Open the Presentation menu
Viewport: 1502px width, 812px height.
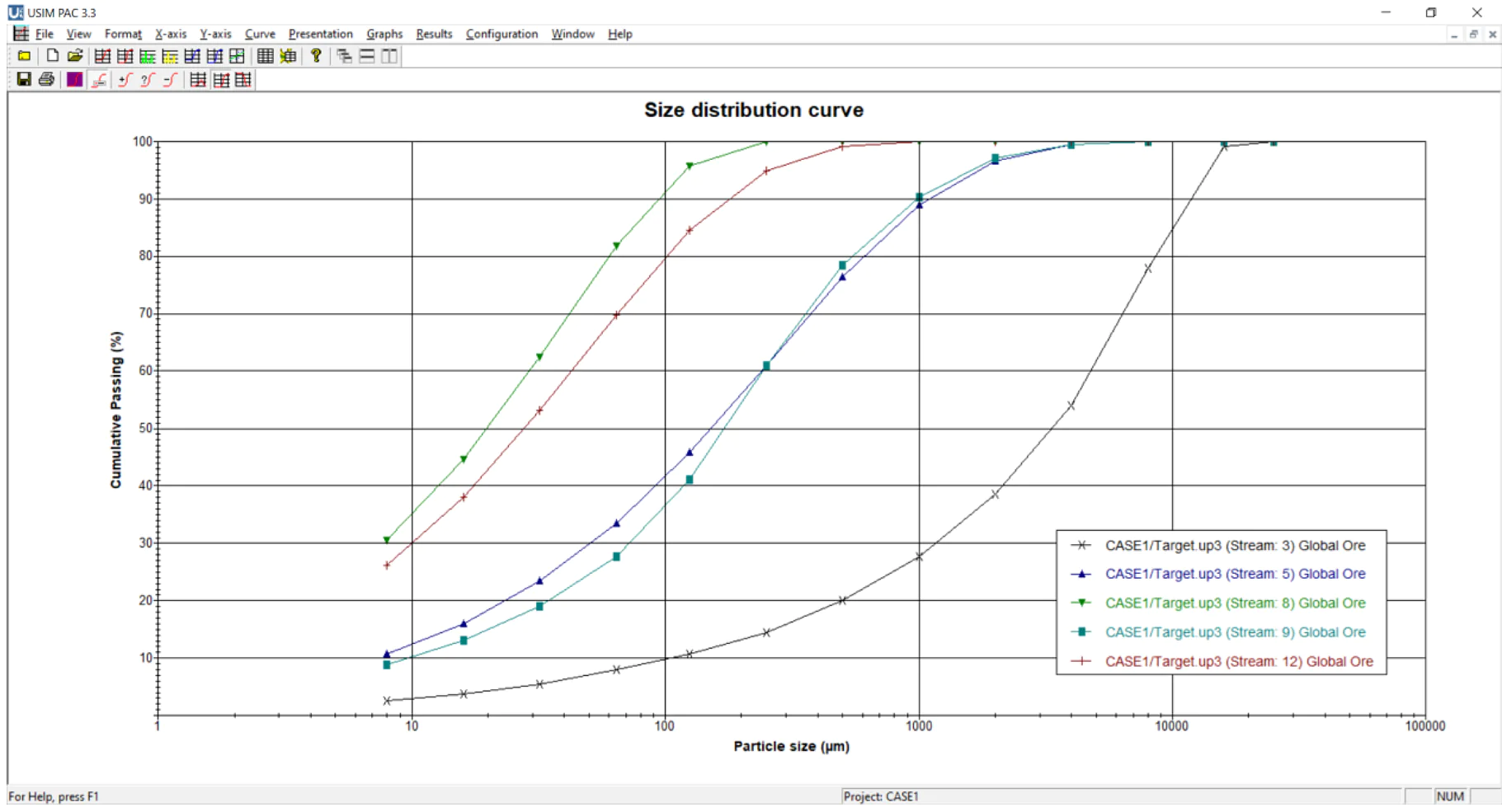click(320, 34)
